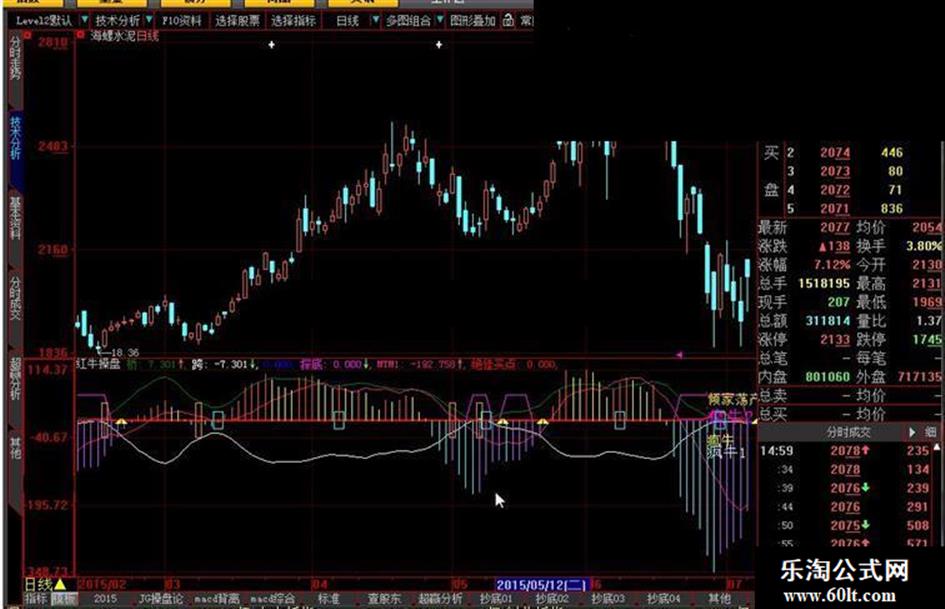Click the green down arrow in the :39 trade row
This screenshot has width=945, height=609.
coord(865,487)
